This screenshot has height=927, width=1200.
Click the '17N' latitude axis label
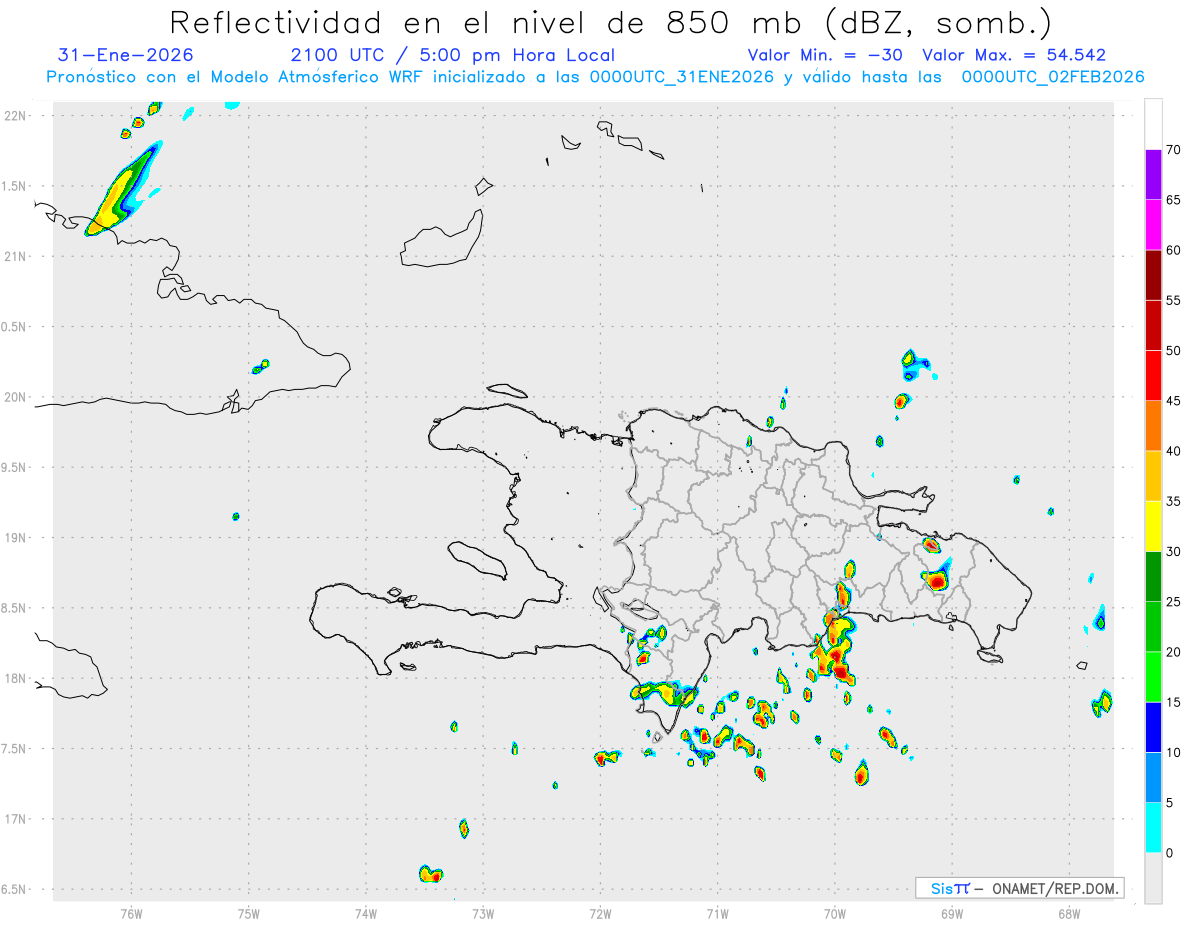pos(16,819)
